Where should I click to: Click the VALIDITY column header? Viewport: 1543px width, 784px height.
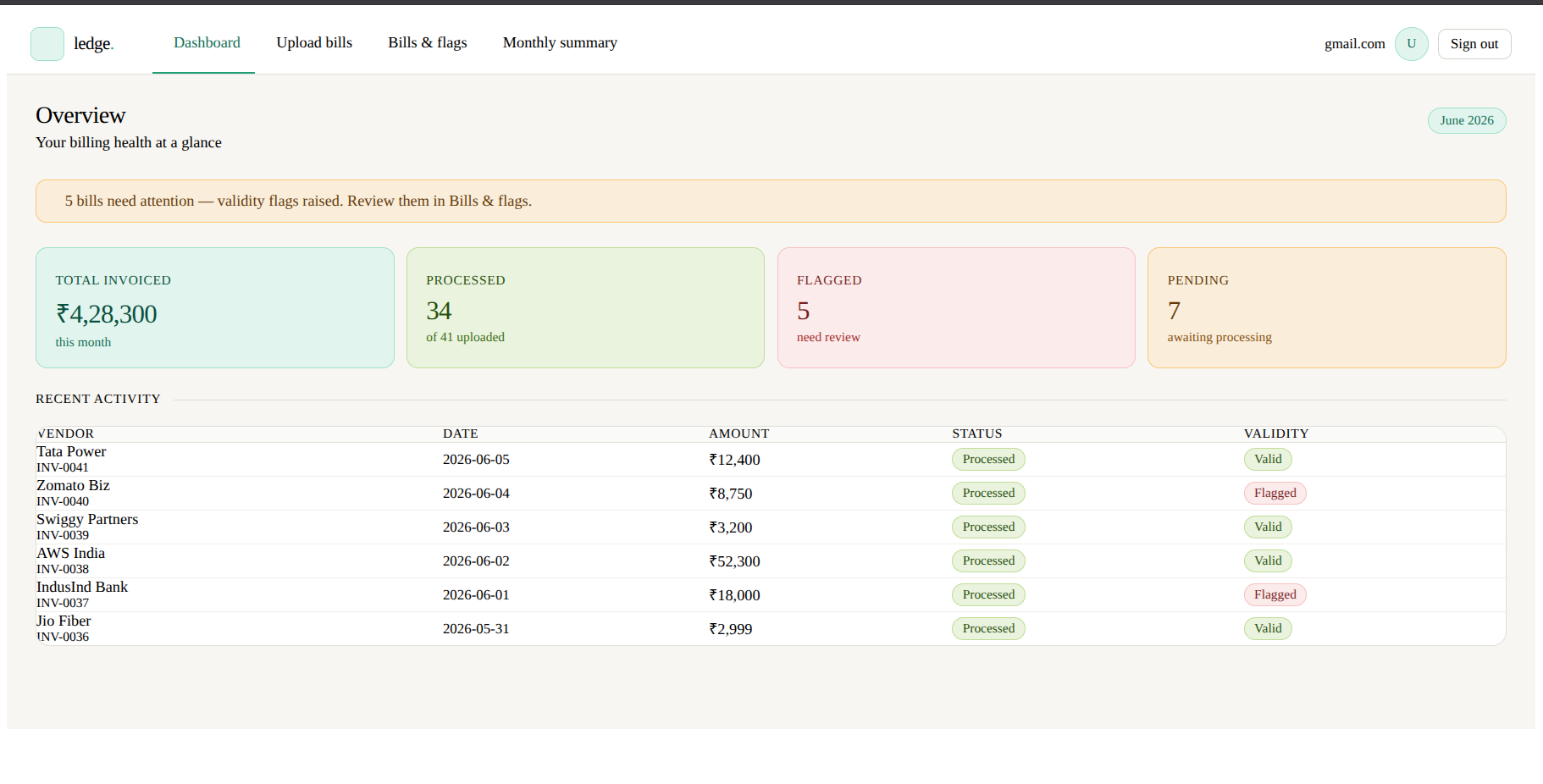pos(1276,433)
